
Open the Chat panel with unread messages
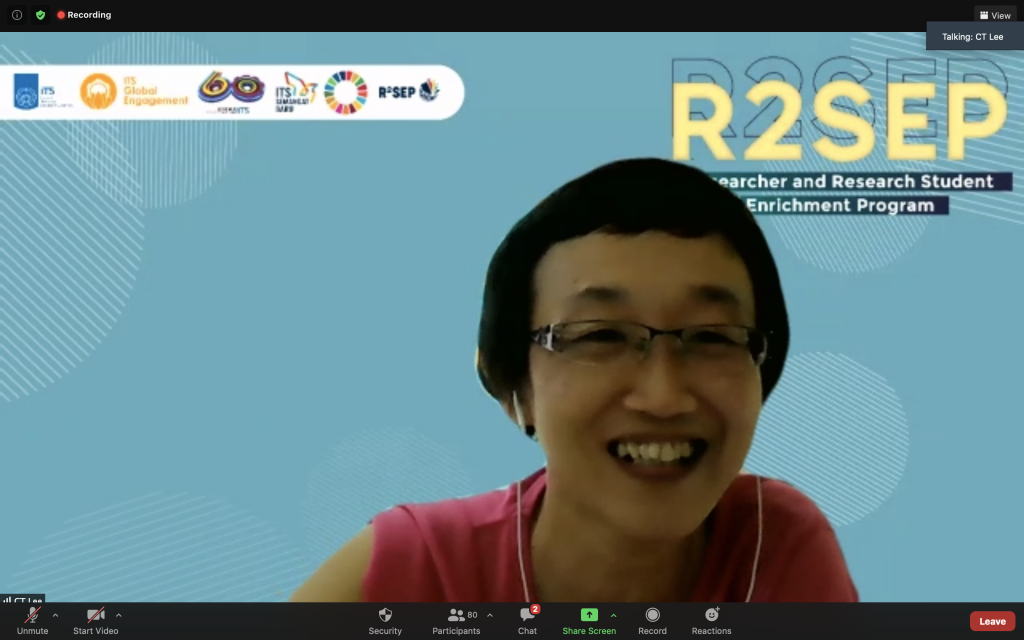(527, 620)
